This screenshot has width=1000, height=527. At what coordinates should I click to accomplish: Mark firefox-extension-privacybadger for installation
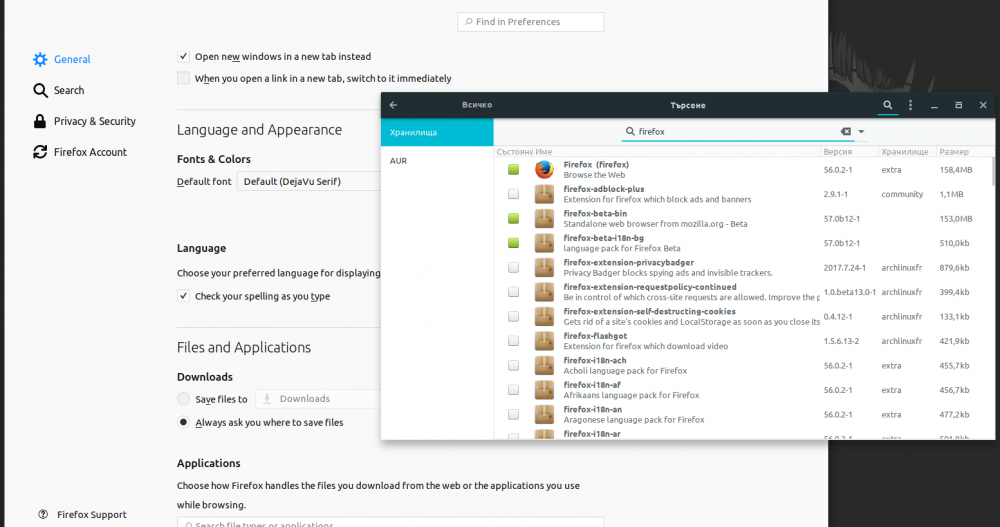513,267
